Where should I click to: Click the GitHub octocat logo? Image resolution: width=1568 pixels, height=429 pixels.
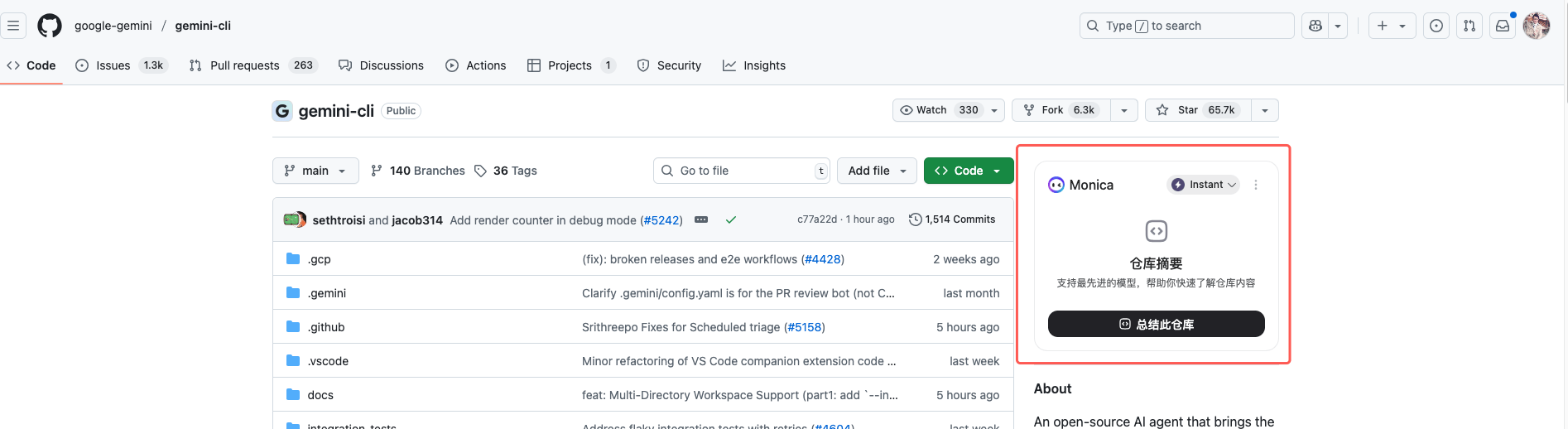tap(50, 26)
